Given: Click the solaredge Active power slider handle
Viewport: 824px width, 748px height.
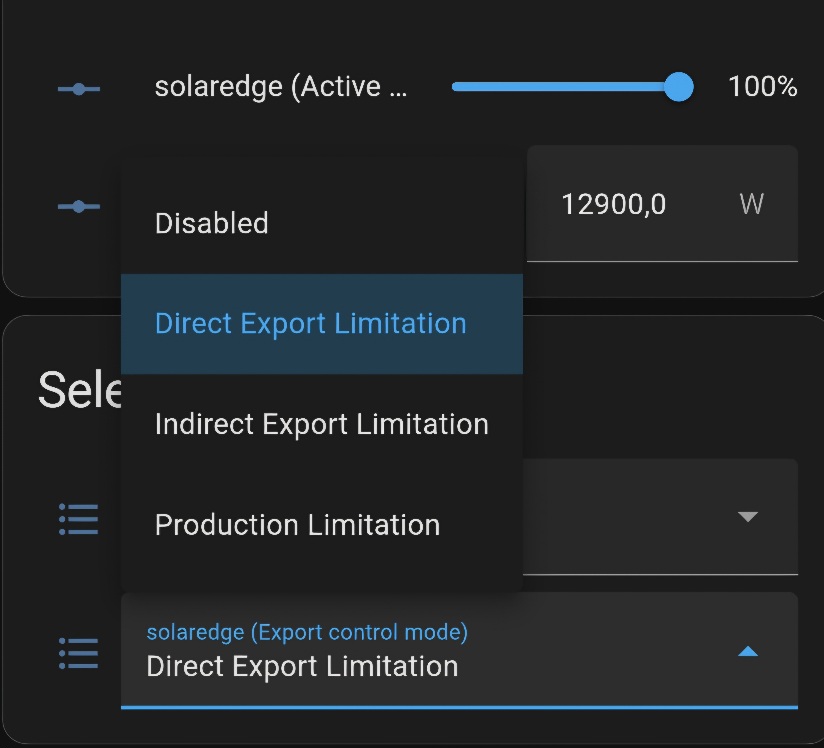Looking at the screenshot, I should click(678, 87).
